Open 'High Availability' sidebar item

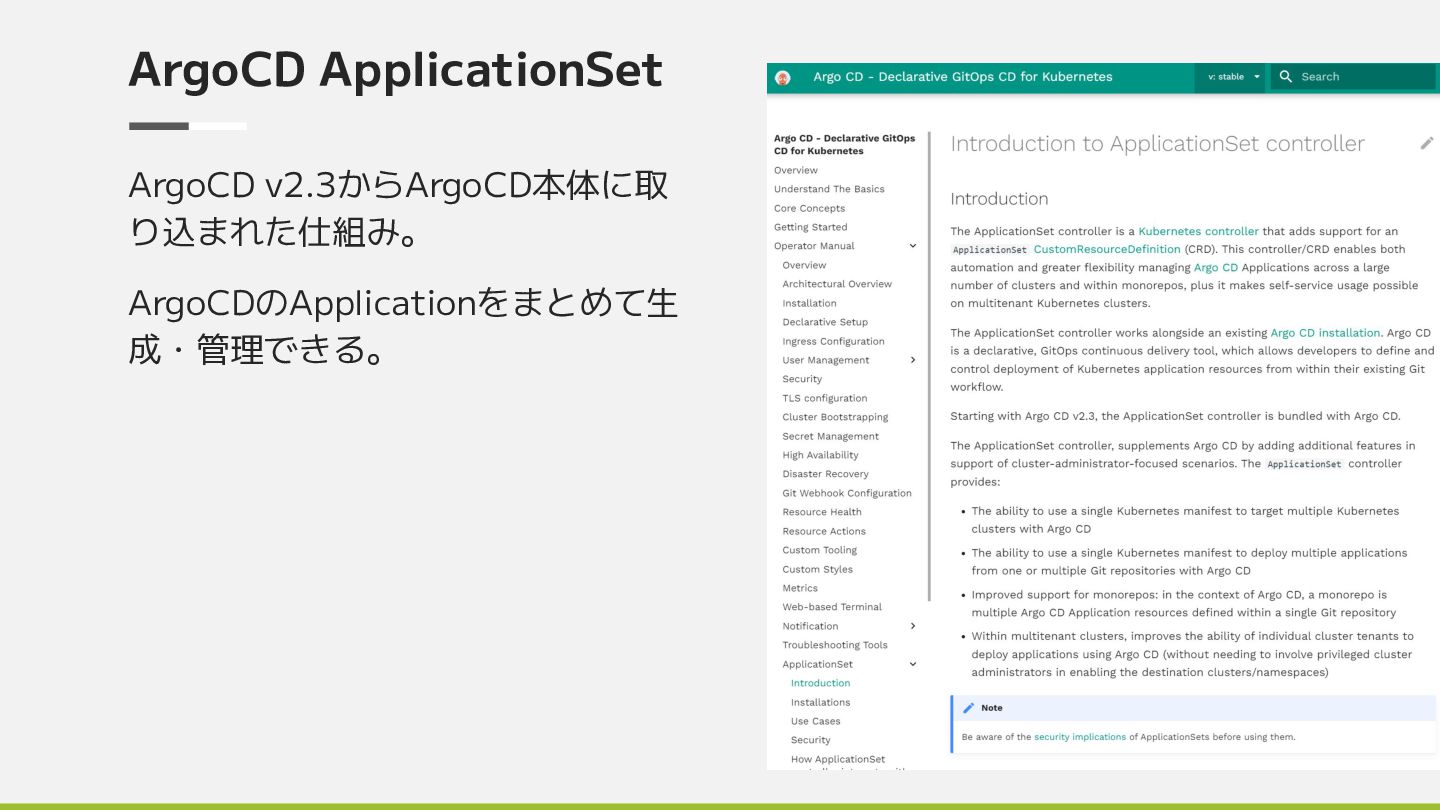tap(820, 455)
